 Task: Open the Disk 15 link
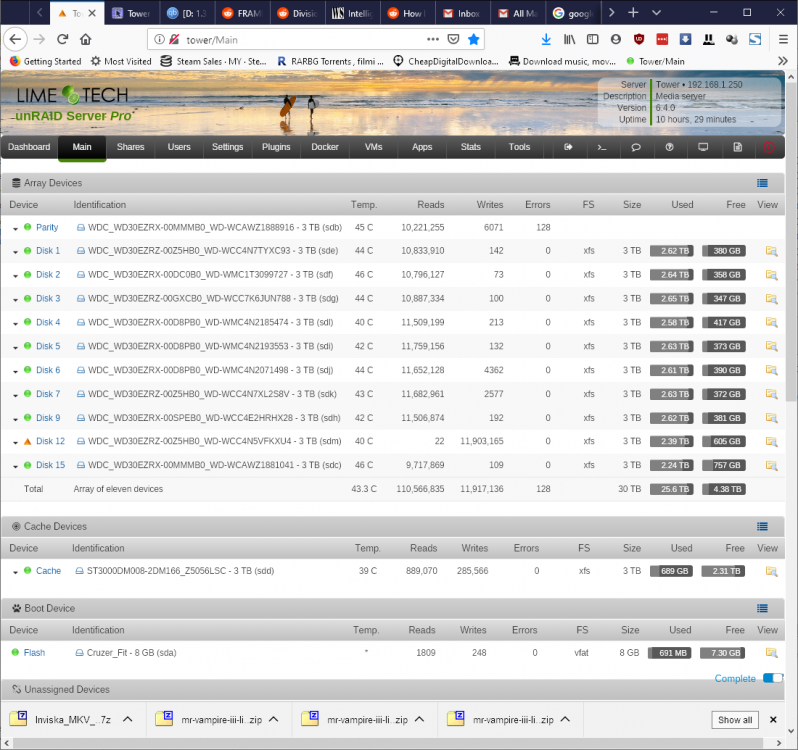50,465
